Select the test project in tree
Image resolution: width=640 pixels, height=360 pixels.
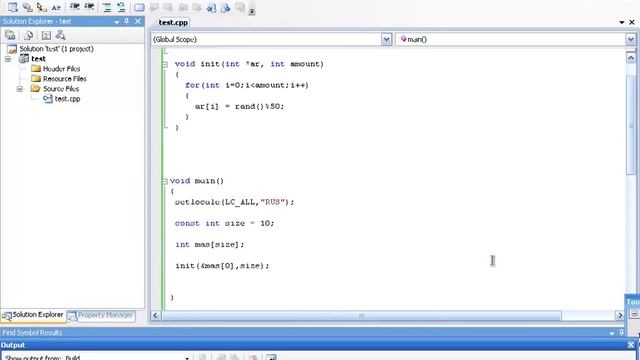click(x=38, y=59)
